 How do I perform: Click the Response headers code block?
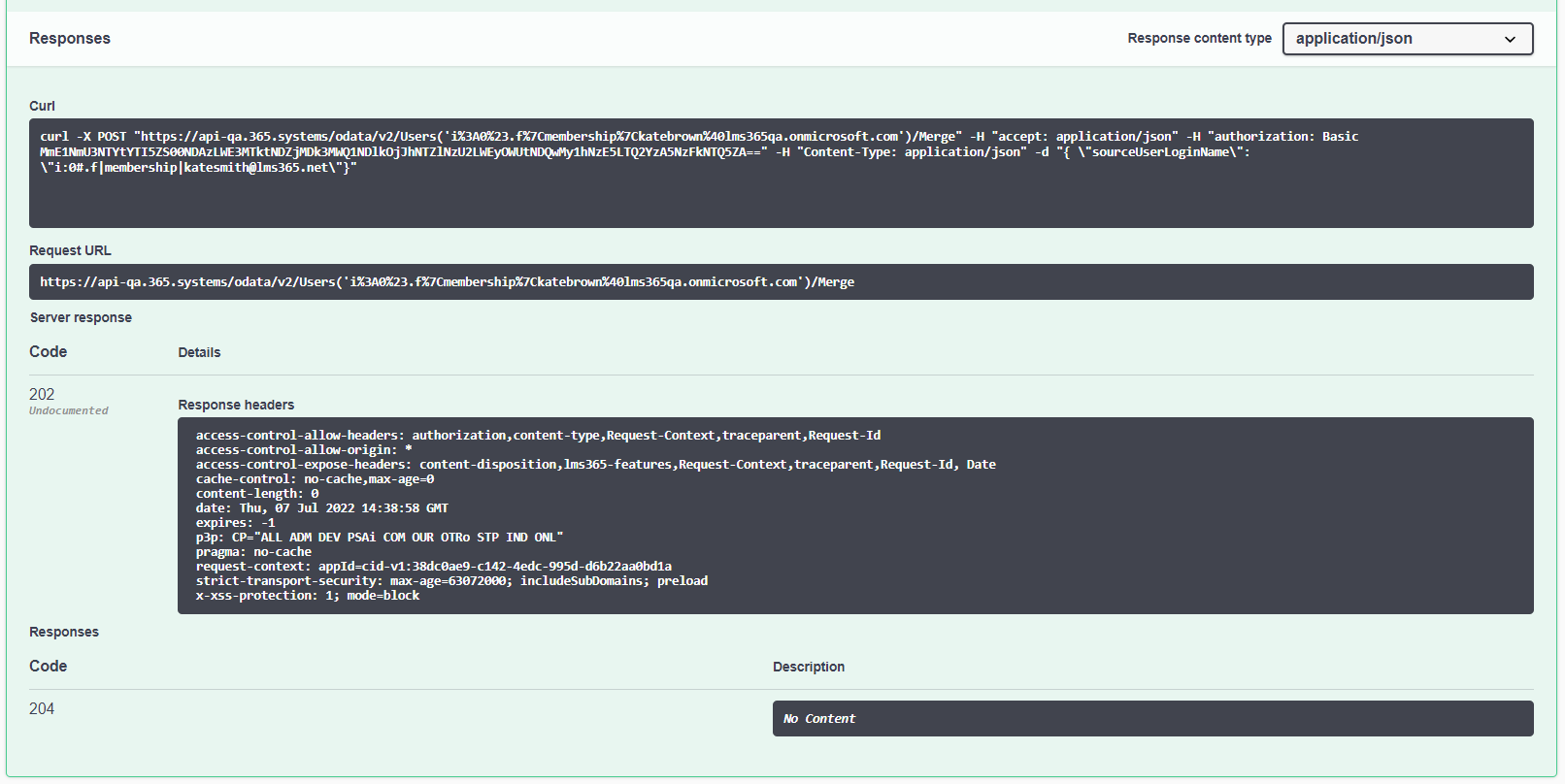point(854,515)
